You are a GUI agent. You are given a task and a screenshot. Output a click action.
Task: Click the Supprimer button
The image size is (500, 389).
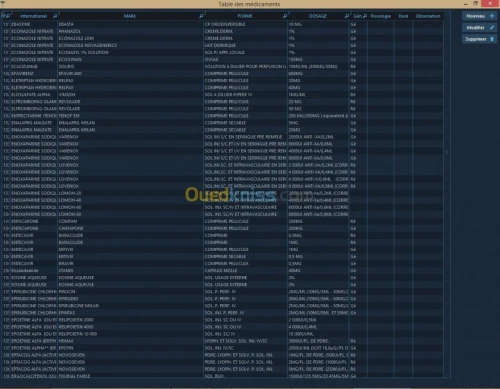click(x=479, y=39)
